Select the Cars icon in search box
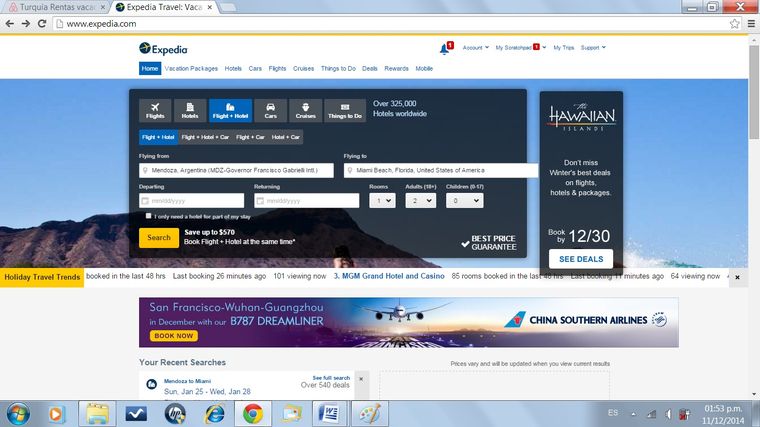 tap(269, 110)
